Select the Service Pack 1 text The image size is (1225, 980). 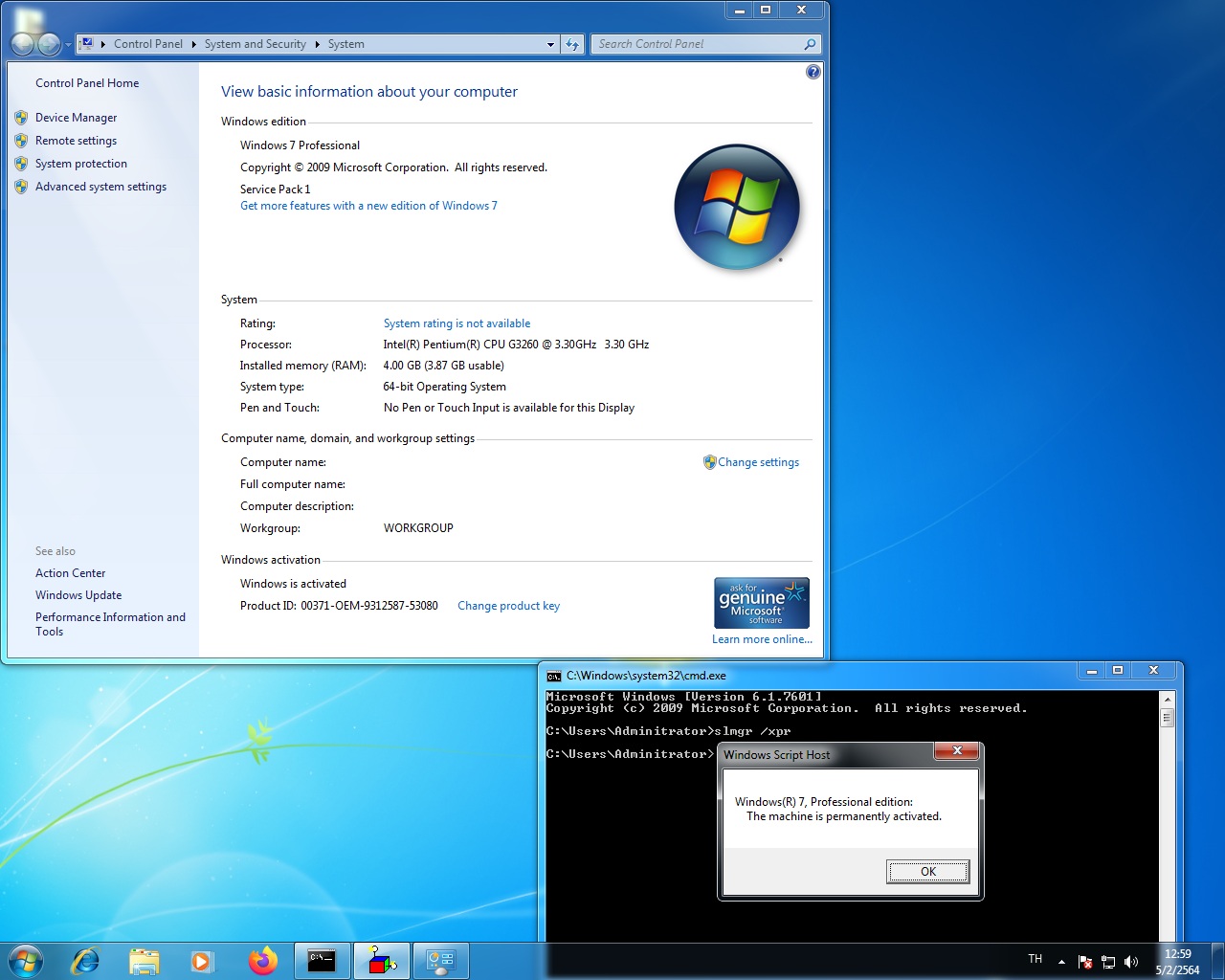(x=276, y=189)
